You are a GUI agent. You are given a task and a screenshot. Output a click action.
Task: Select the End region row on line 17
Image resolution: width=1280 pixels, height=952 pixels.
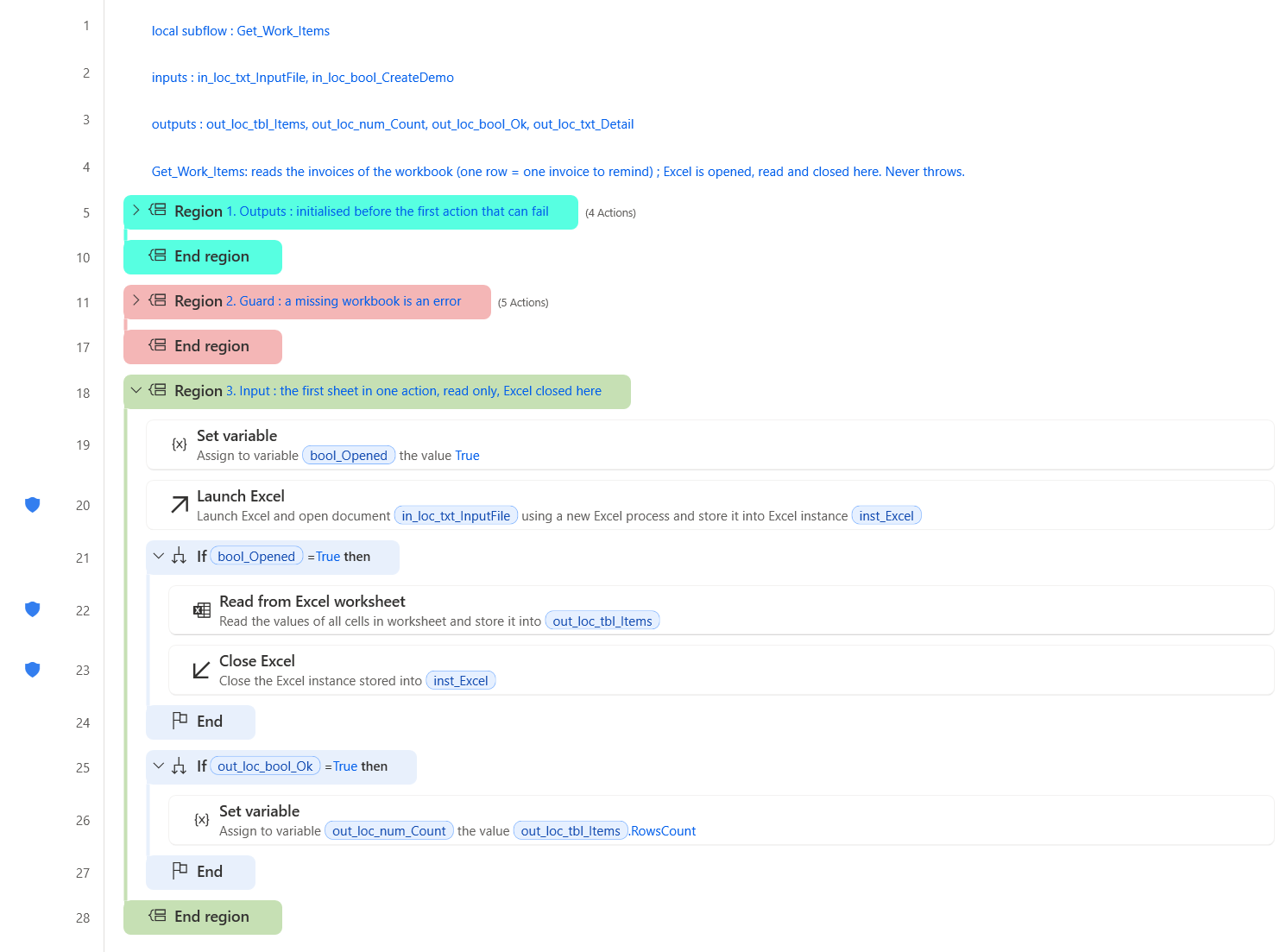[x=203, y=347]
